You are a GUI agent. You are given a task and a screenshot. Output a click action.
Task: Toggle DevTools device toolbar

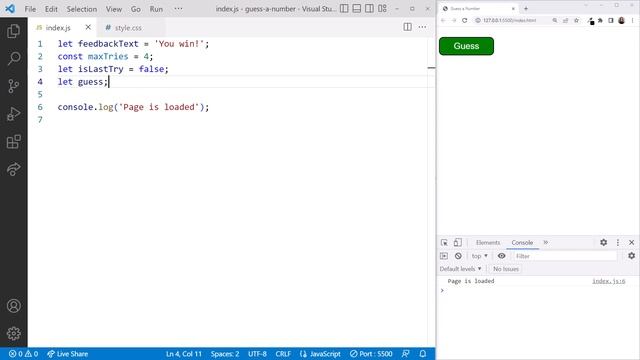(x=458, y=242)
